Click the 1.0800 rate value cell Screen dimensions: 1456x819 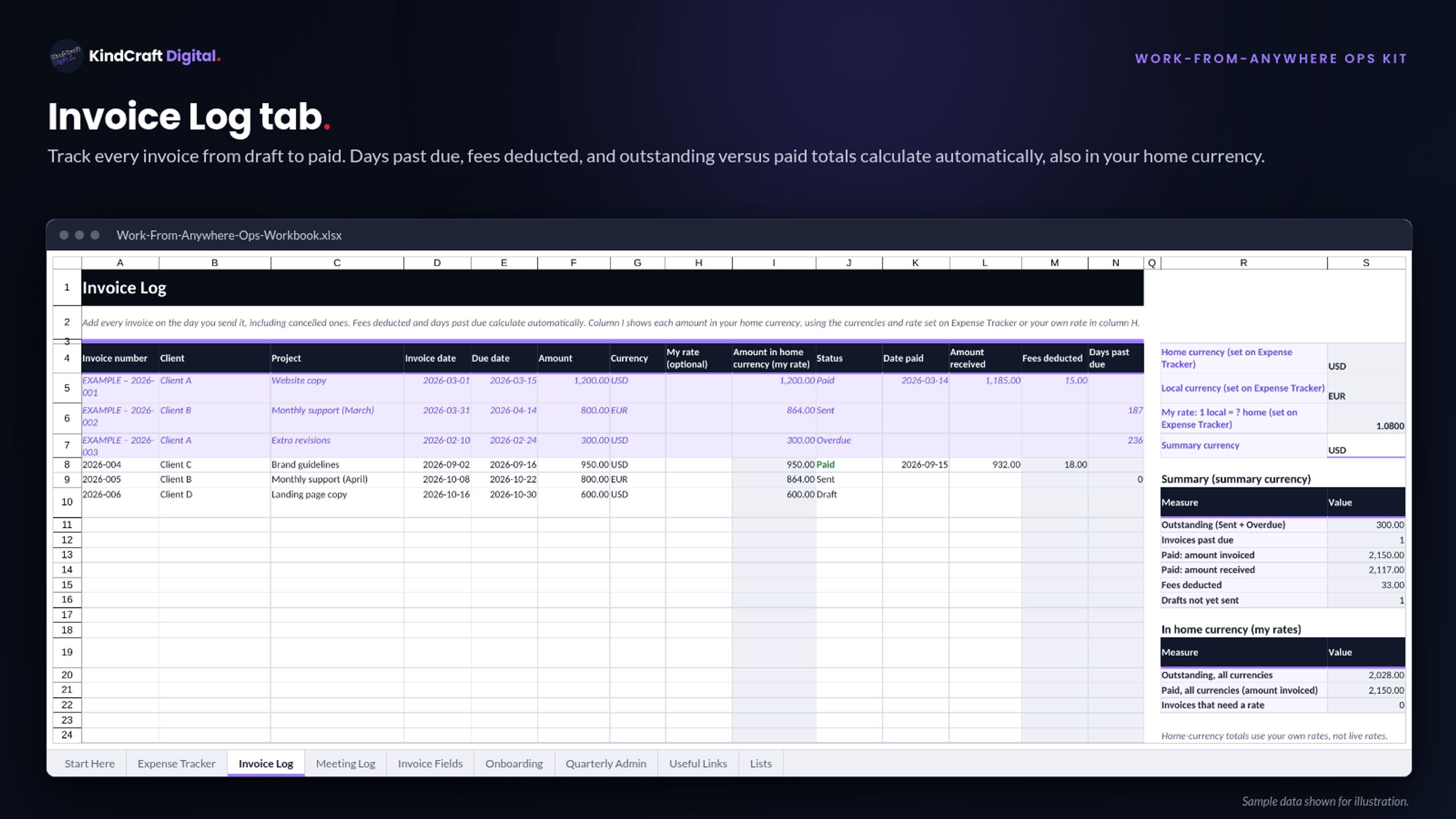[x=1366, y=419]
